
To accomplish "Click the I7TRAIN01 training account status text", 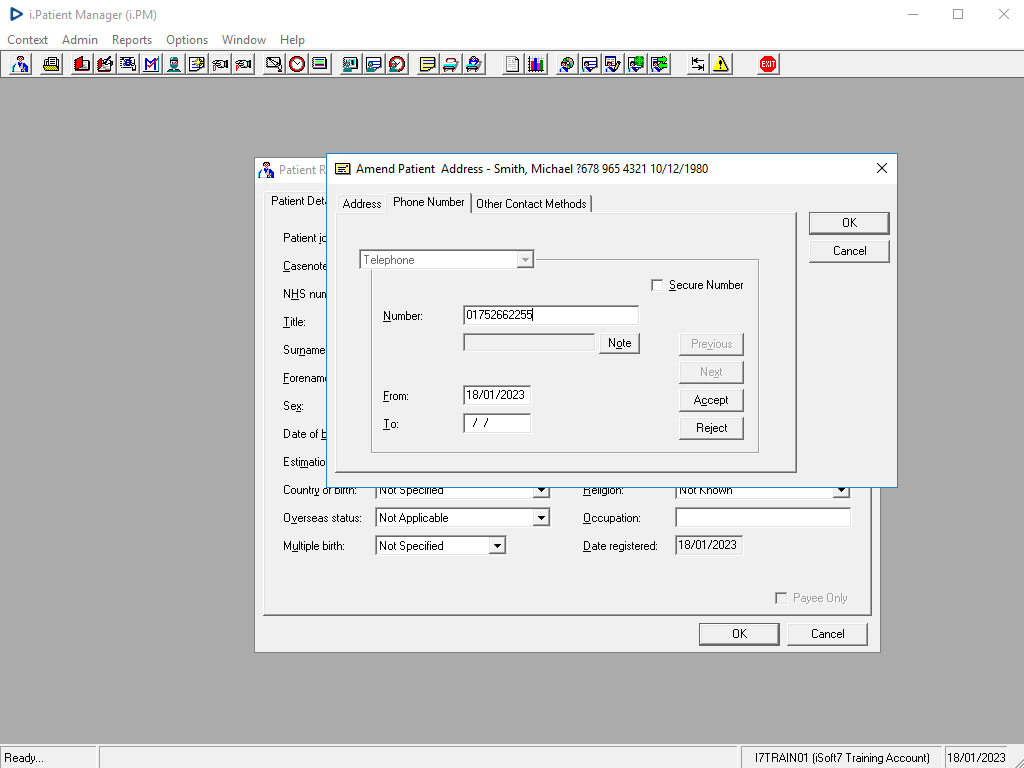I will click(x=842, y=758).
